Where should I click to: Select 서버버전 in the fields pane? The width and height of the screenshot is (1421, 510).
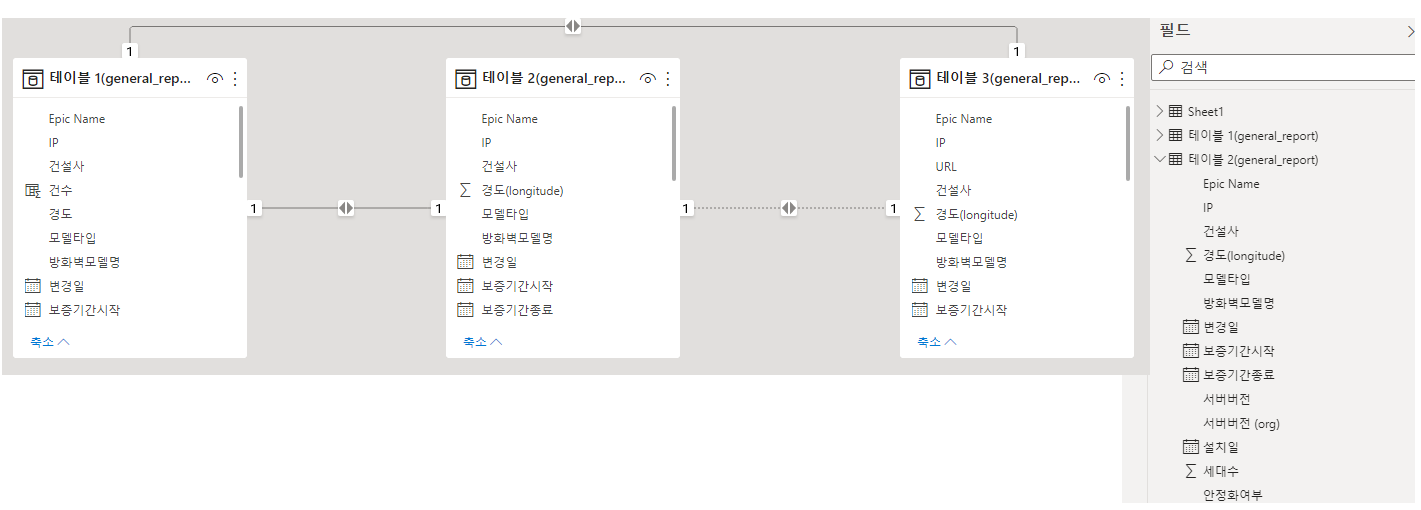point(1226,399)
